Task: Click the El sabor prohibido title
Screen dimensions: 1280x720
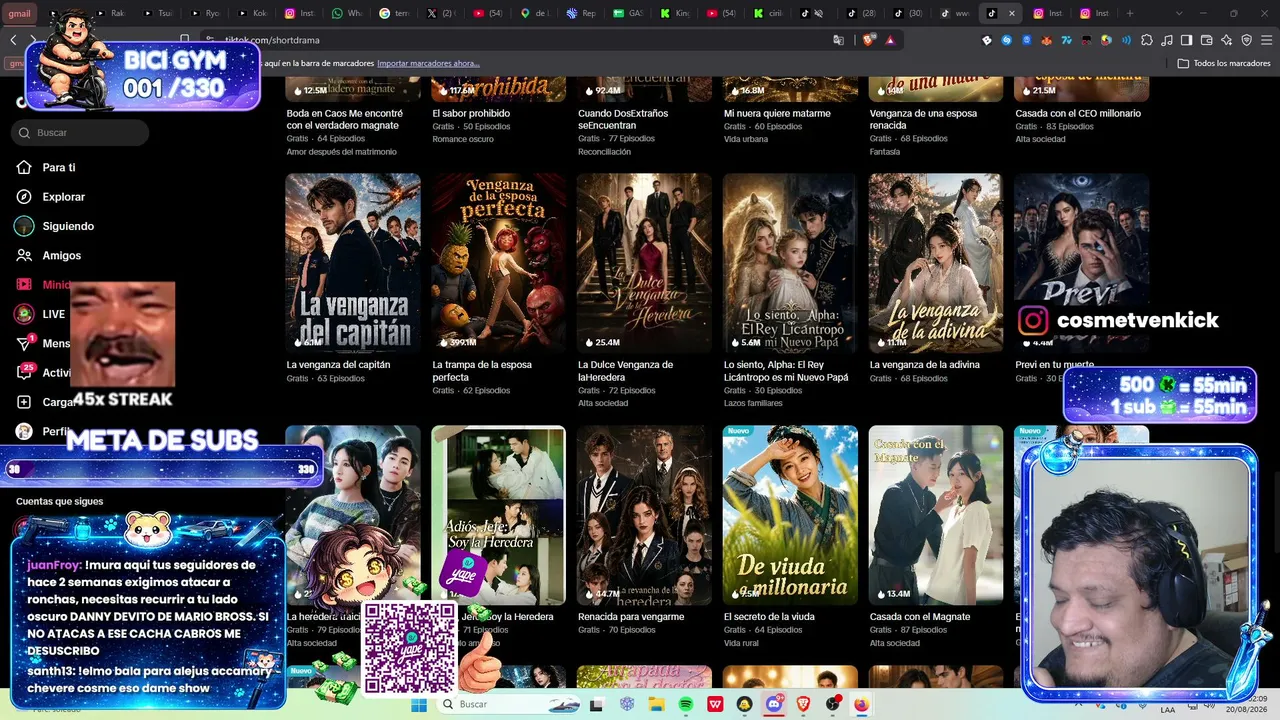Action: [x=471, y=113]
